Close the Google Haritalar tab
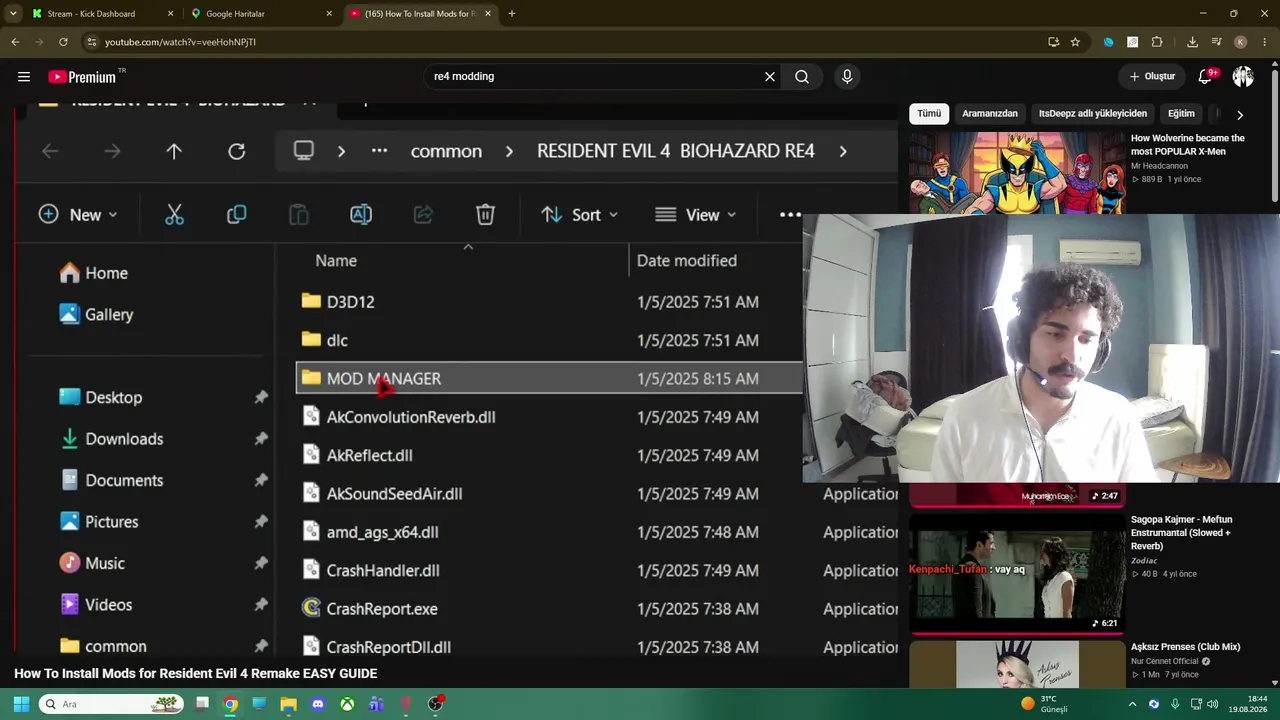 coord(329,14)
